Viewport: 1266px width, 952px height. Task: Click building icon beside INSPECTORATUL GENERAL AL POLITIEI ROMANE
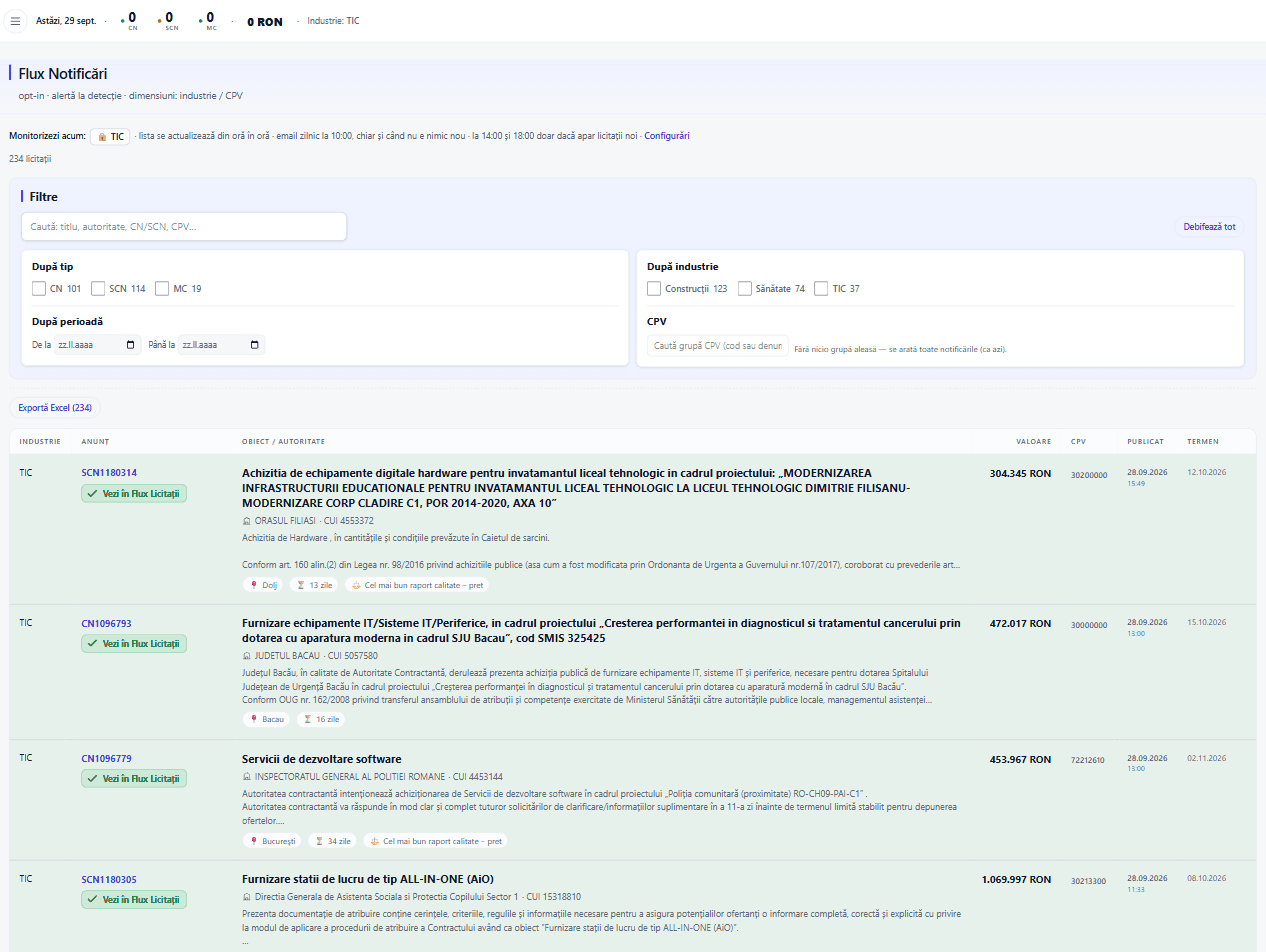tap(247, 777)
